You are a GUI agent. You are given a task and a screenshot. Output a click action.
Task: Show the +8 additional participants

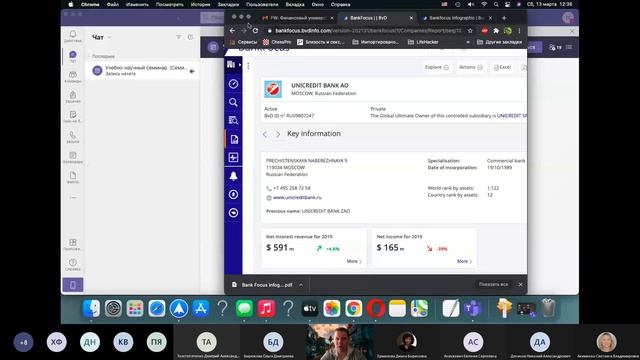pyautogui.click(x=23, y=342)
